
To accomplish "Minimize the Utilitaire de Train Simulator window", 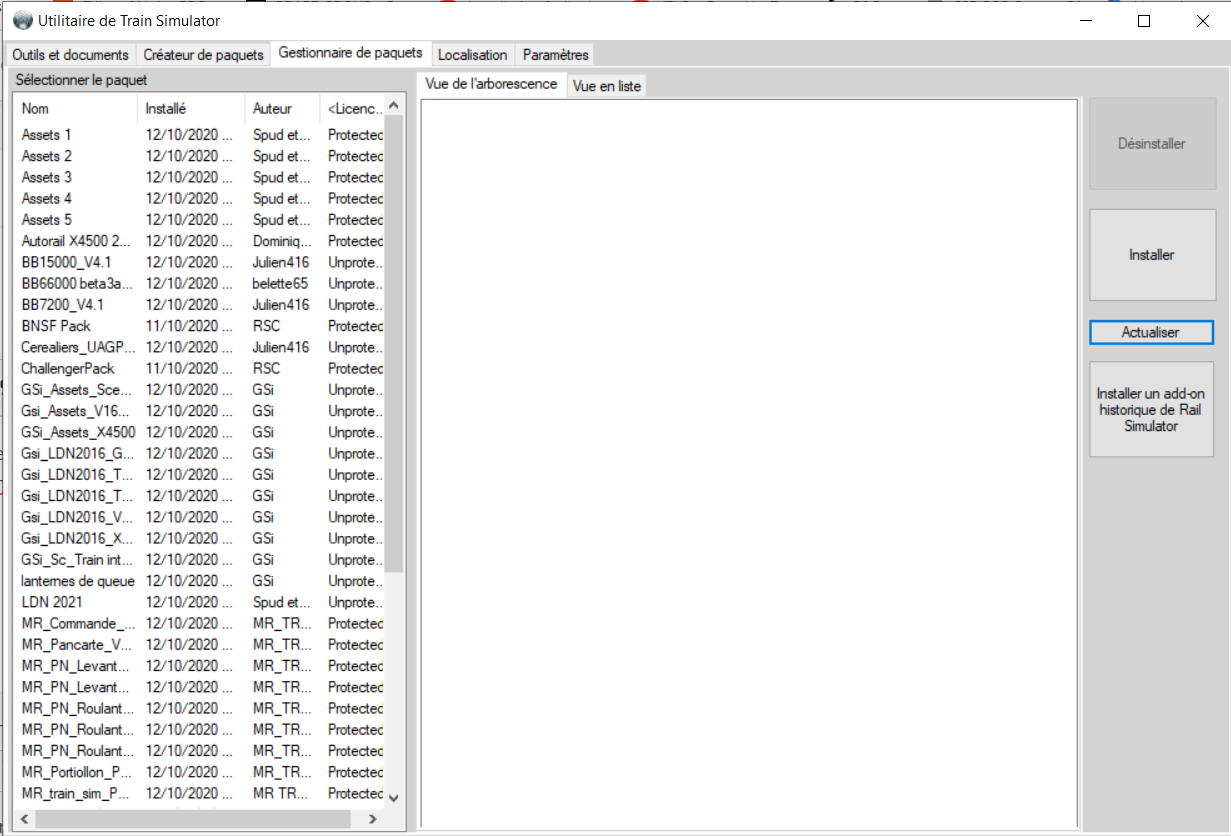I will (1086, 20).
